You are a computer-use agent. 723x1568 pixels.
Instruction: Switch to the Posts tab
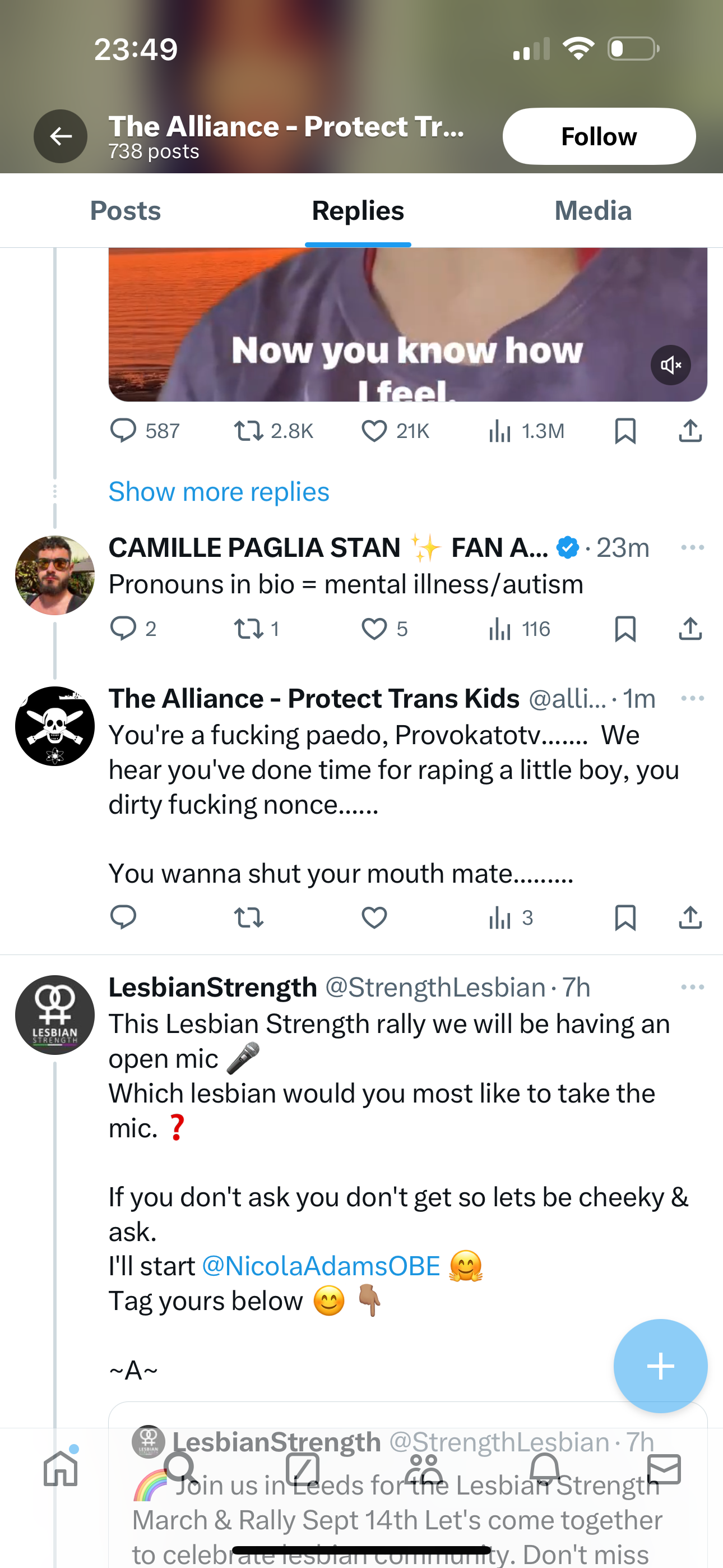click(x=126, y=211)
